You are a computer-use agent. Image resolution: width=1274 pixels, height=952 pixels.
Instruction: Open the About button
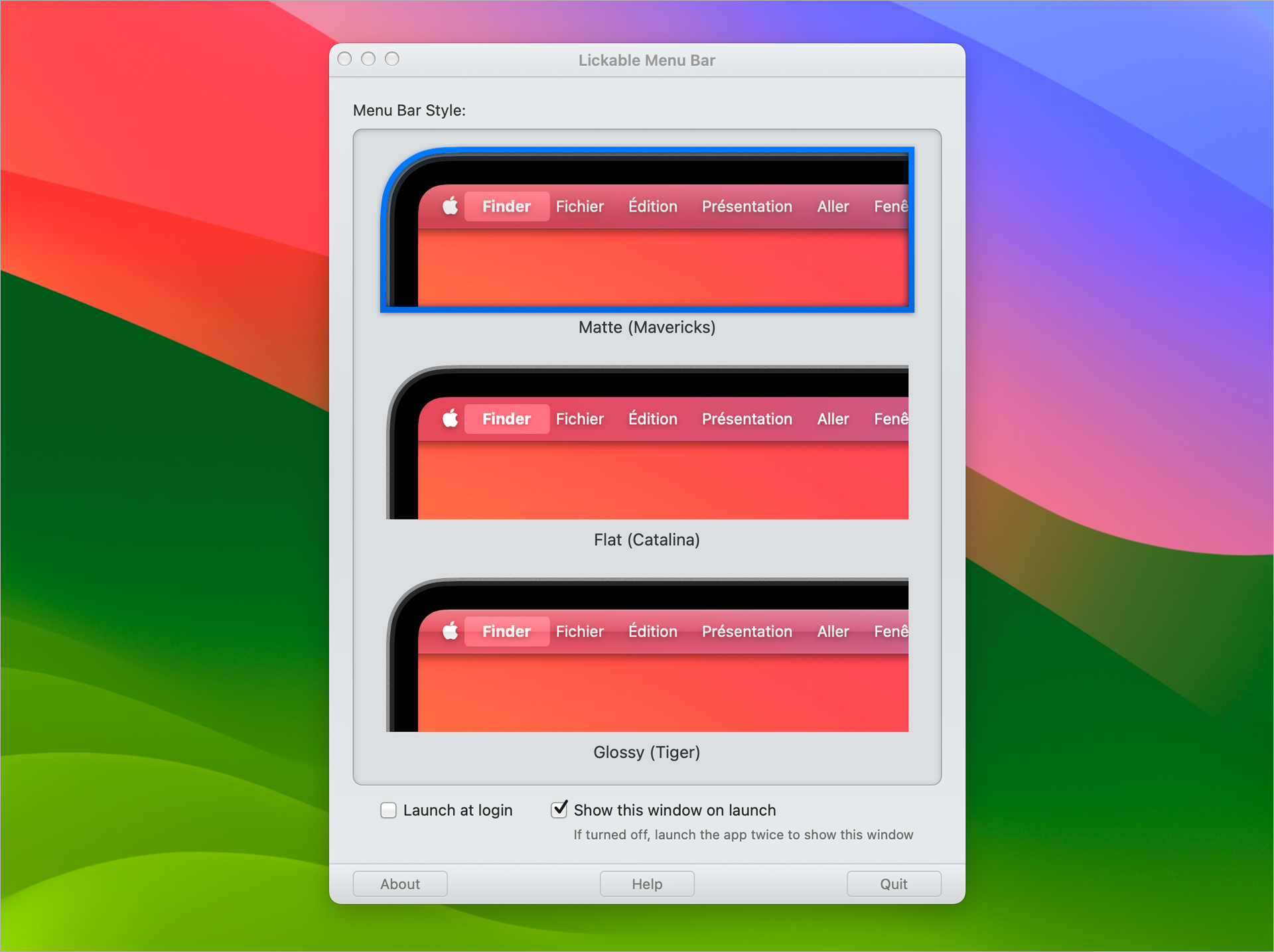pyautogui.click(x=400, y=884)
